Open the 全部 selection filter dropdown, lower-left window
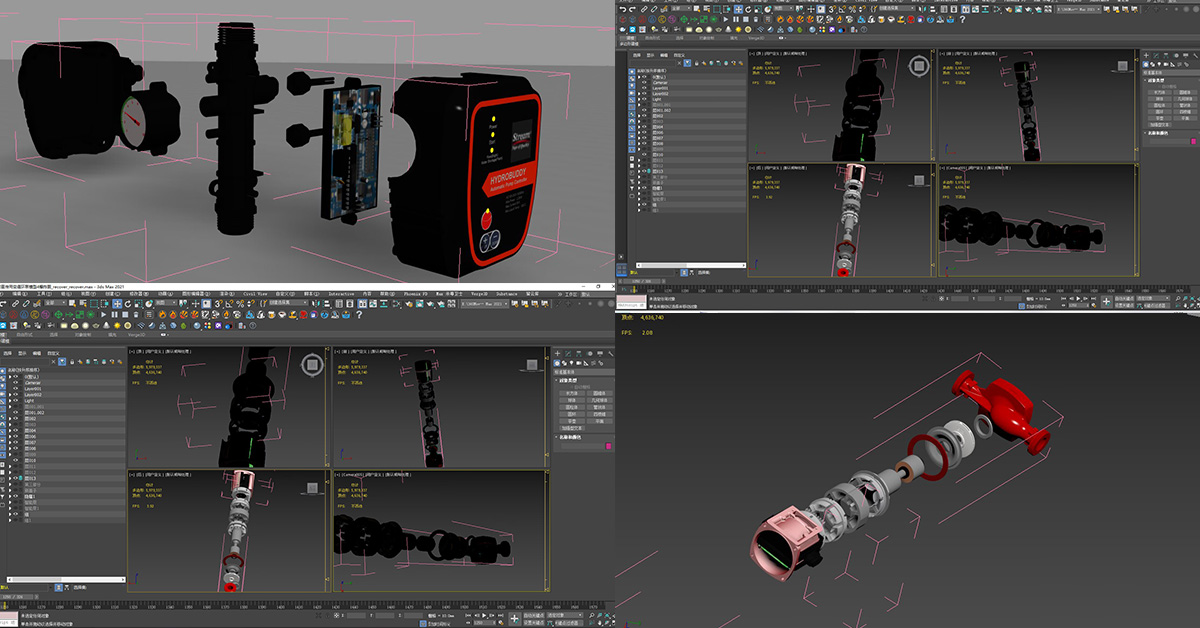1200x628 pixels. (56, 304)
